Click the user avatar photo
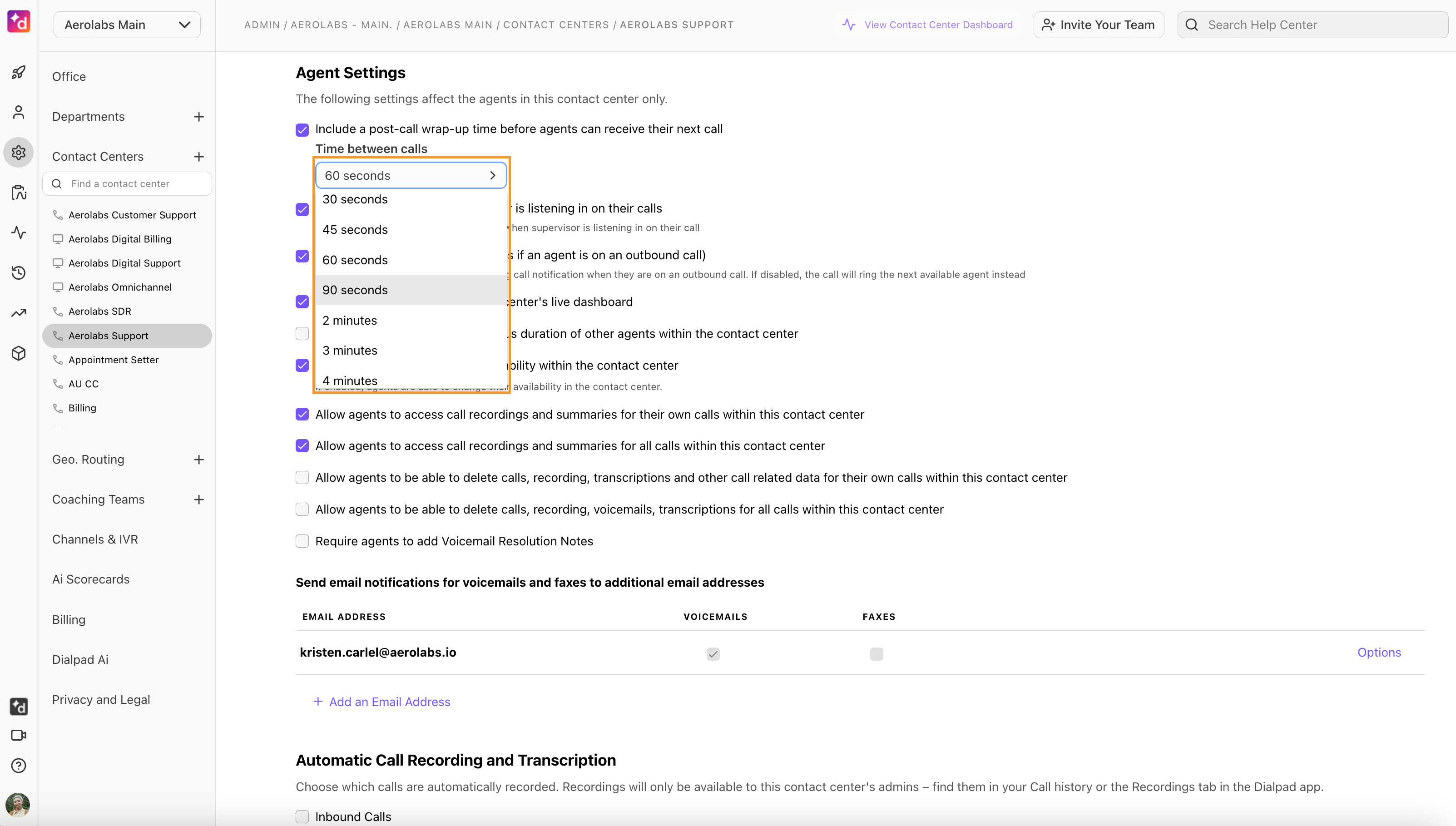Screen dimensions: 1456x826 point(18,805)
